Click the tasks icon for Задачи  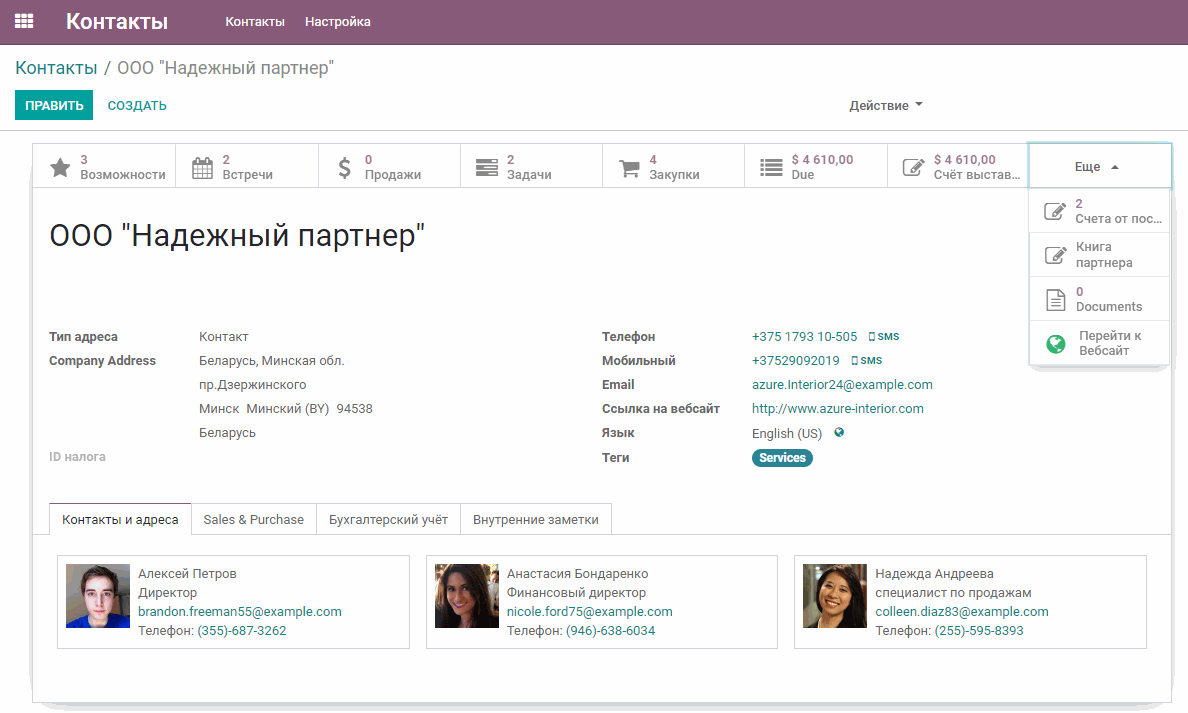click(x=486, y=167)
